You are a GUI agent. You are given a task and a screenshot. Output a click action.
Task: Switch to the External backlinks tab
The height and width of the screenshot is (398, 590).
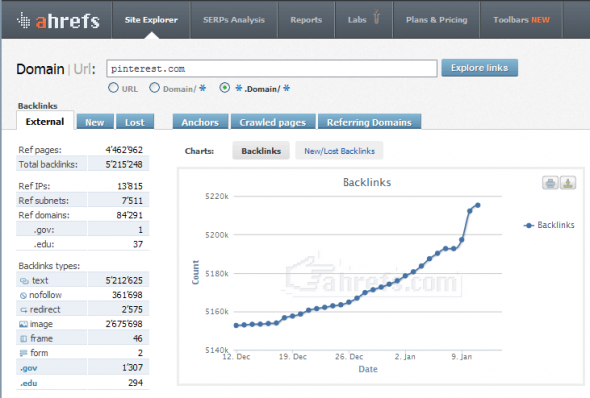click(45, 122)
